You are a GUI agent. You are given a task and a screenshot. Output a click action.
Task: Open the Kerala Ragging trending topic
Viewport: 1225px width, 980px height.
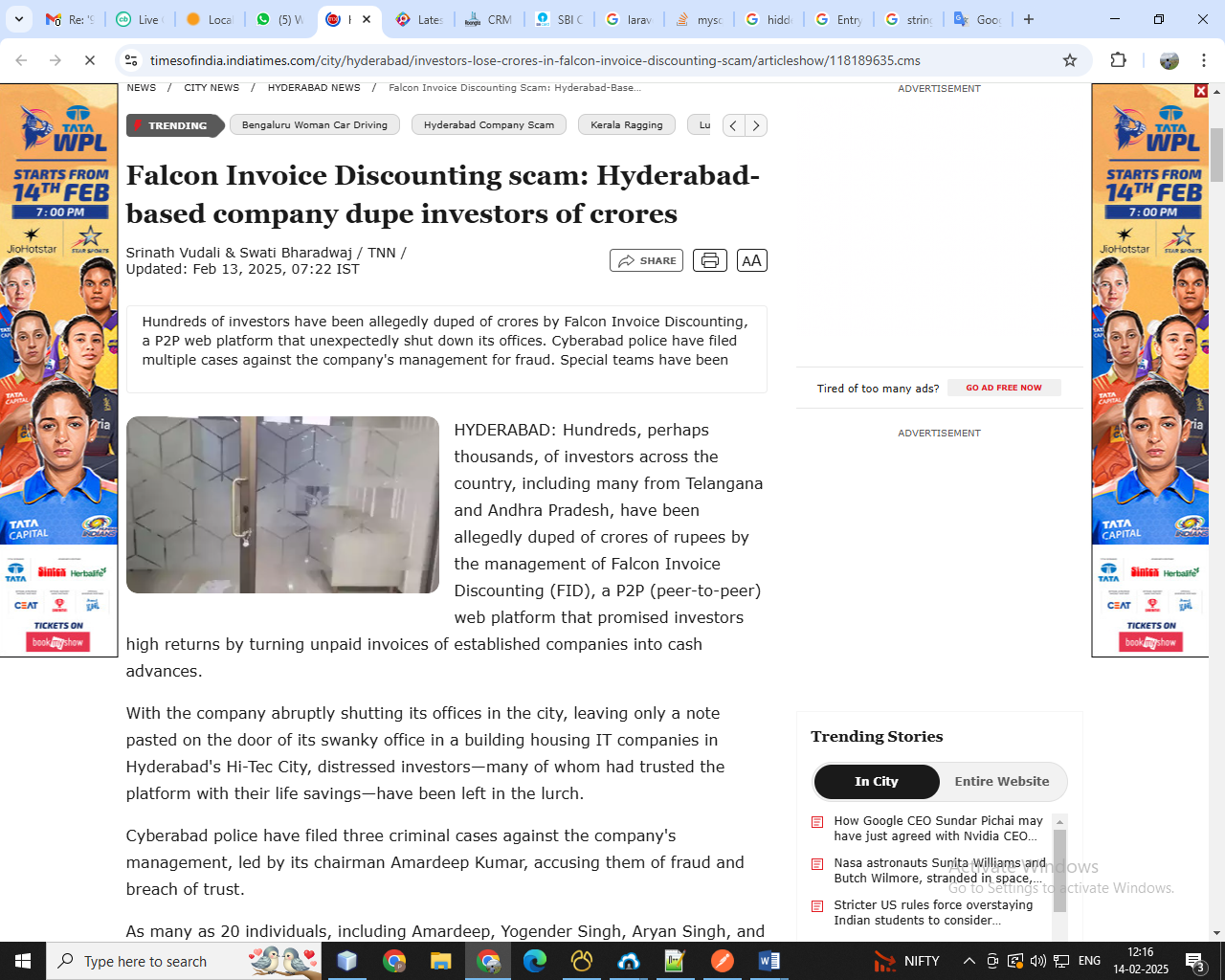(x=627, y=125)
